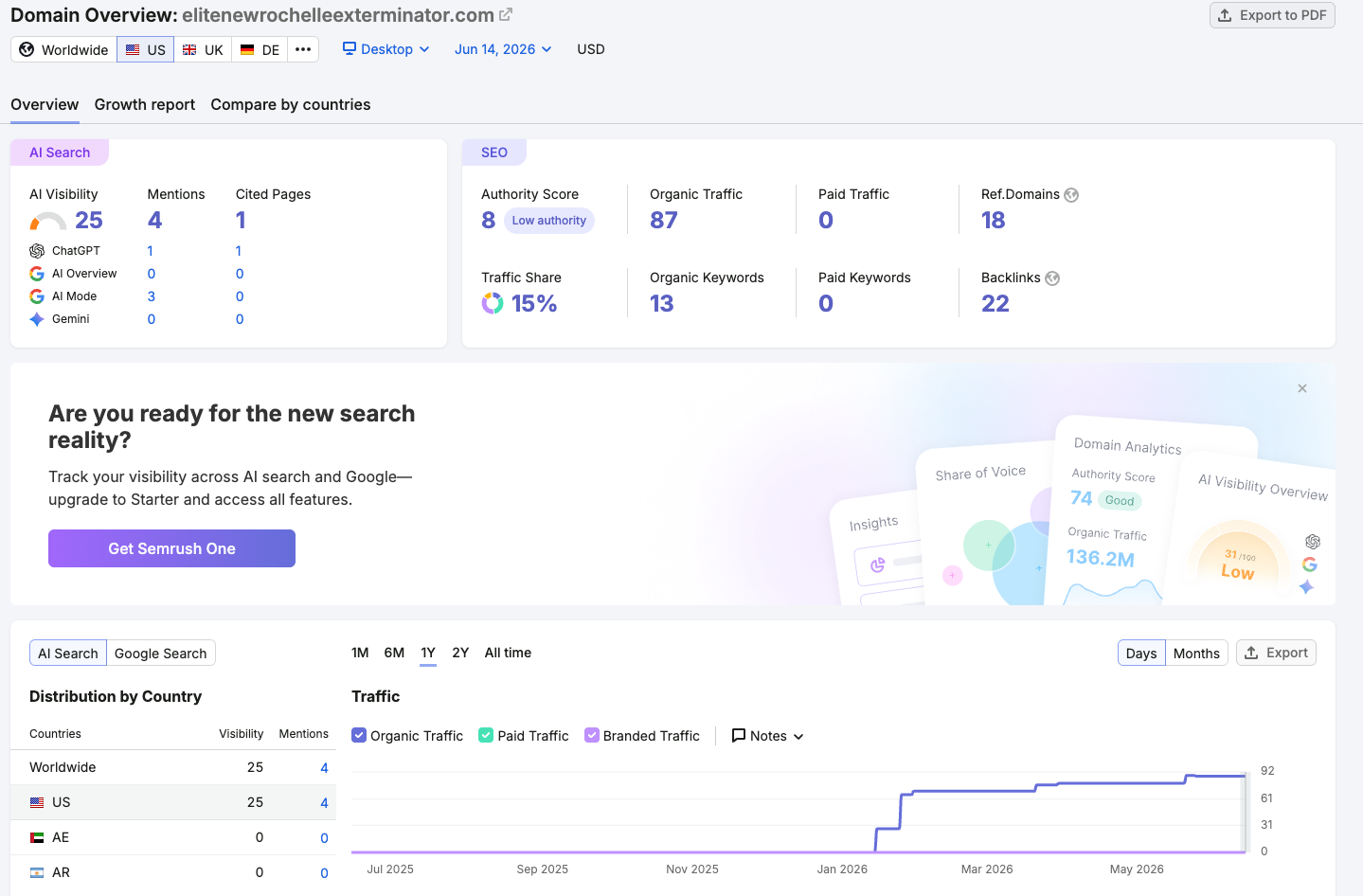This screenshot has width=1363, height=896.
Task: Open the Overview tab
Action: 45,104
